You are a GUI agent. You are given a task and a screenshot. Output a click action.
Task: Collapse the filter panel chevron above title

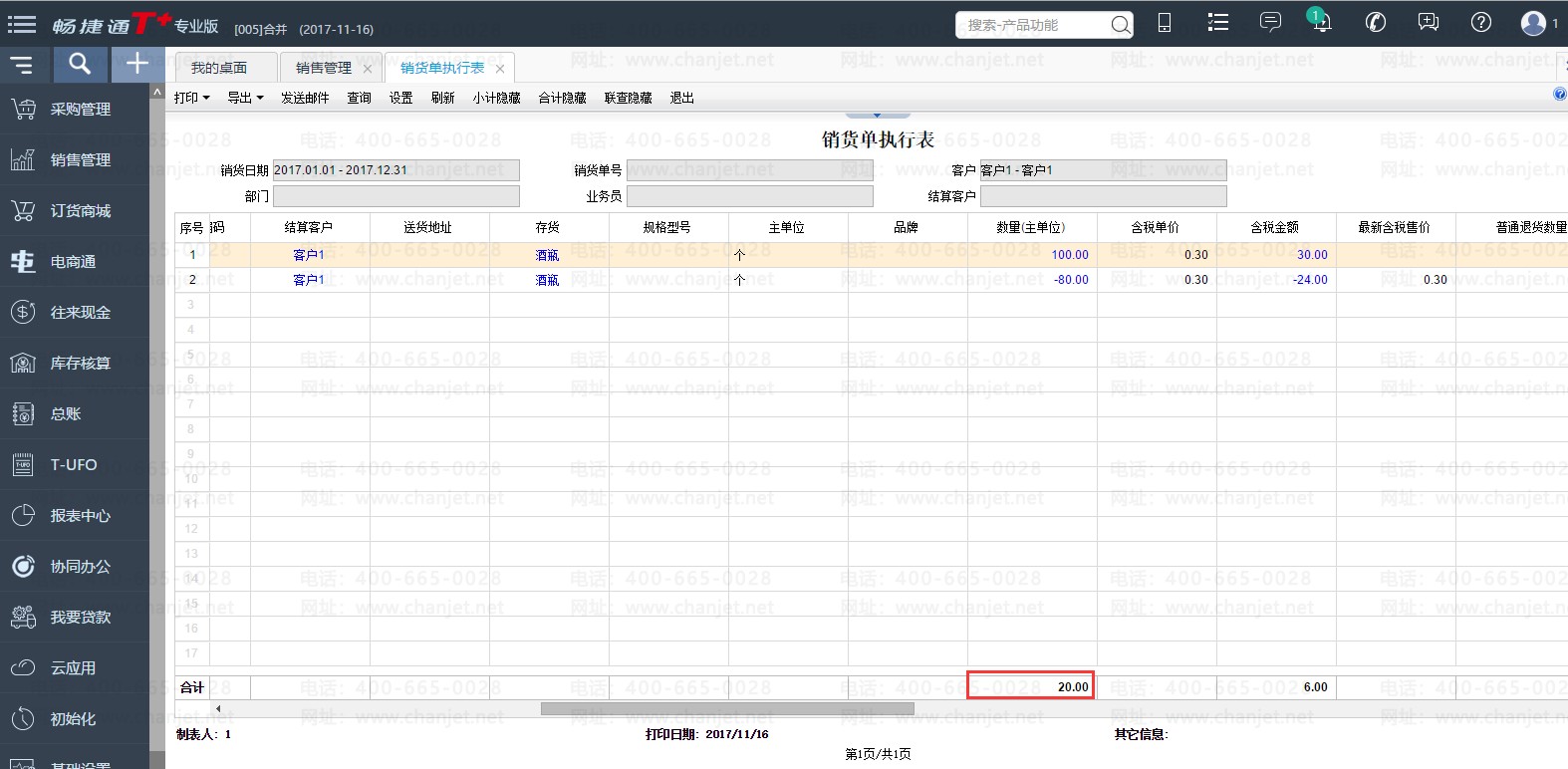877,115
